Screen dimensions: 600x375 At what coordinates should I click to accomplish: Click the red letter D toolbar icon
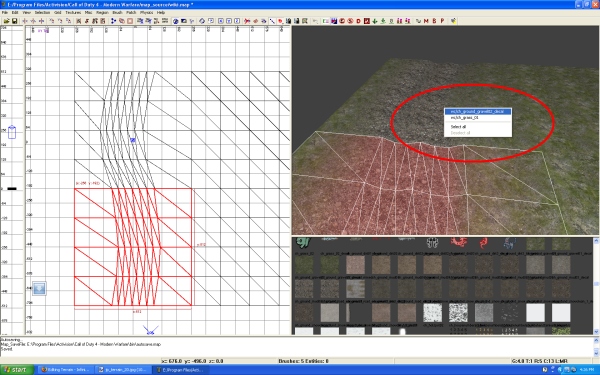pos(358,21)
